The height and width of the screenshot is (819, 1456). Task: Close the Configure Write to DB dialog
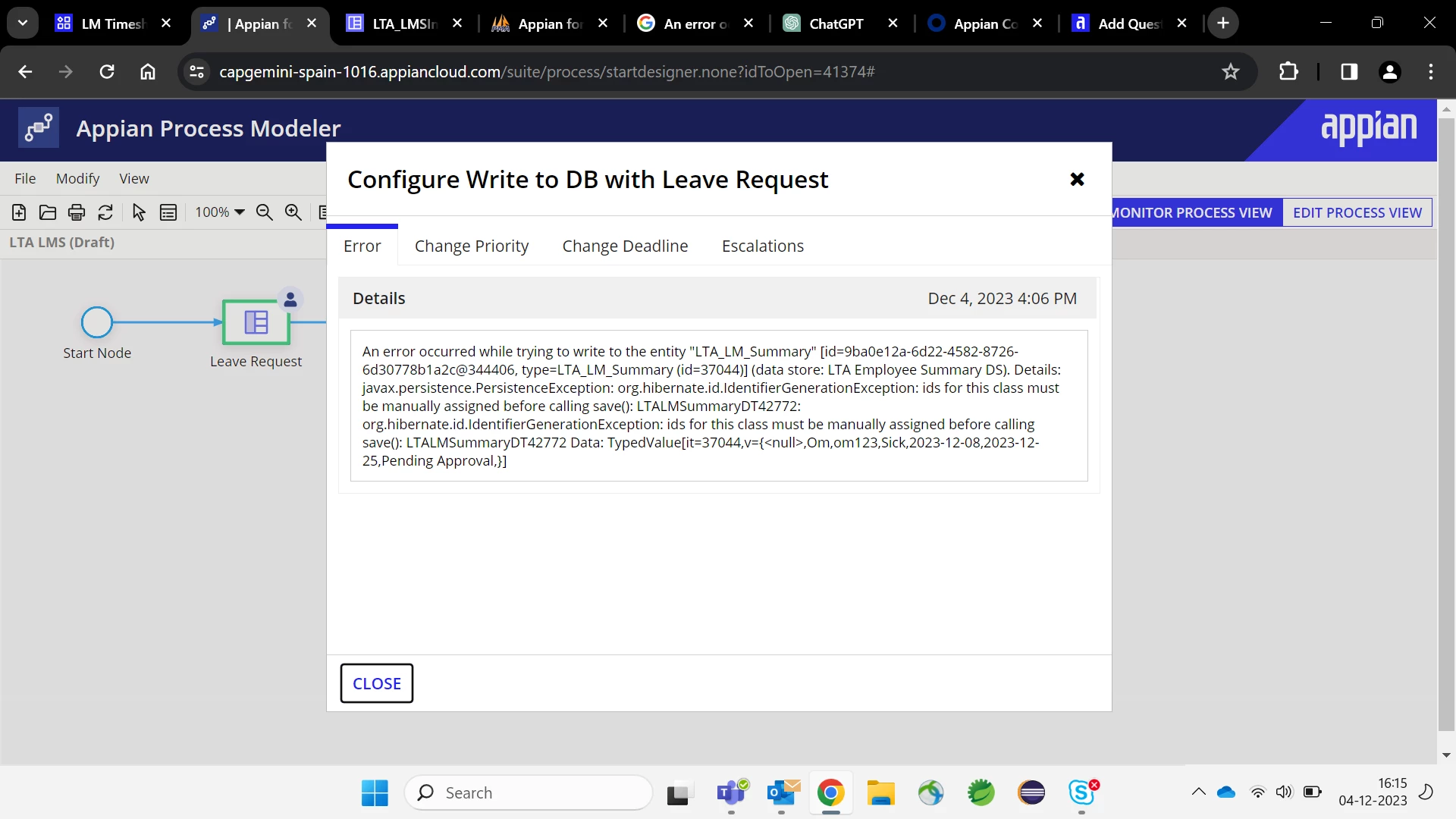pyautogui.click(x=1077, y=180)
